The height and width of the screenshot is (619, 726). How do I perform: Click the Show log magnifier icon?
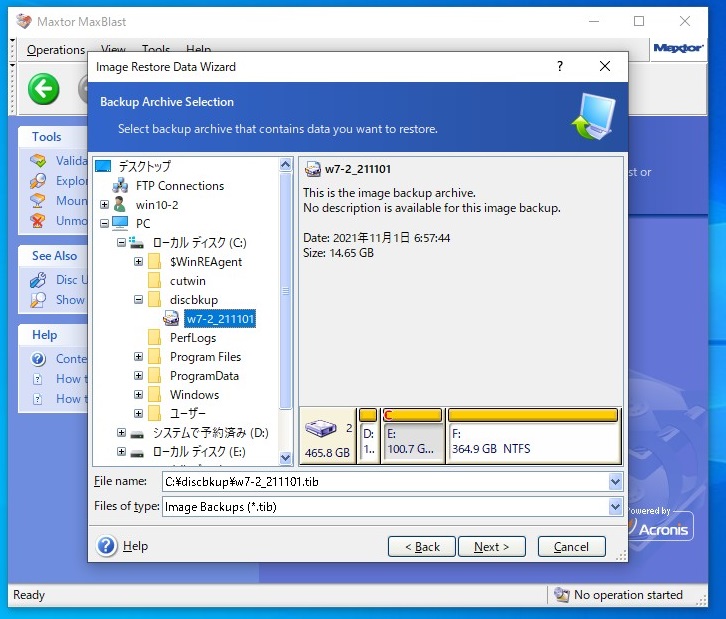[38, 300]
